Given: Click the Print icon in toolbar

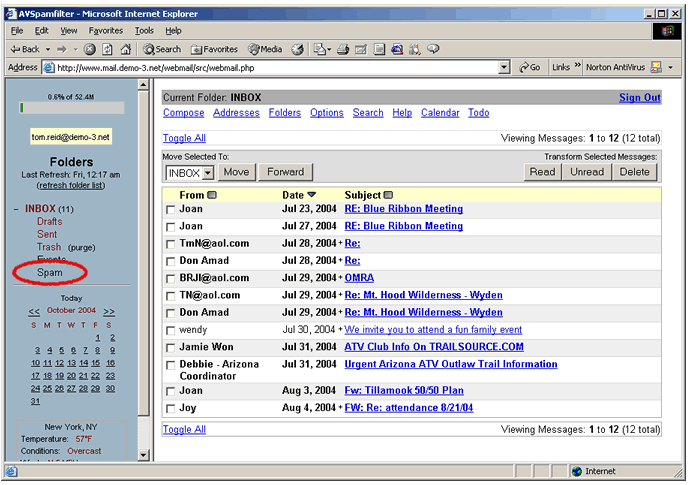Looking at the screenshot, I should pyautogui.click(x=343, y=49).
